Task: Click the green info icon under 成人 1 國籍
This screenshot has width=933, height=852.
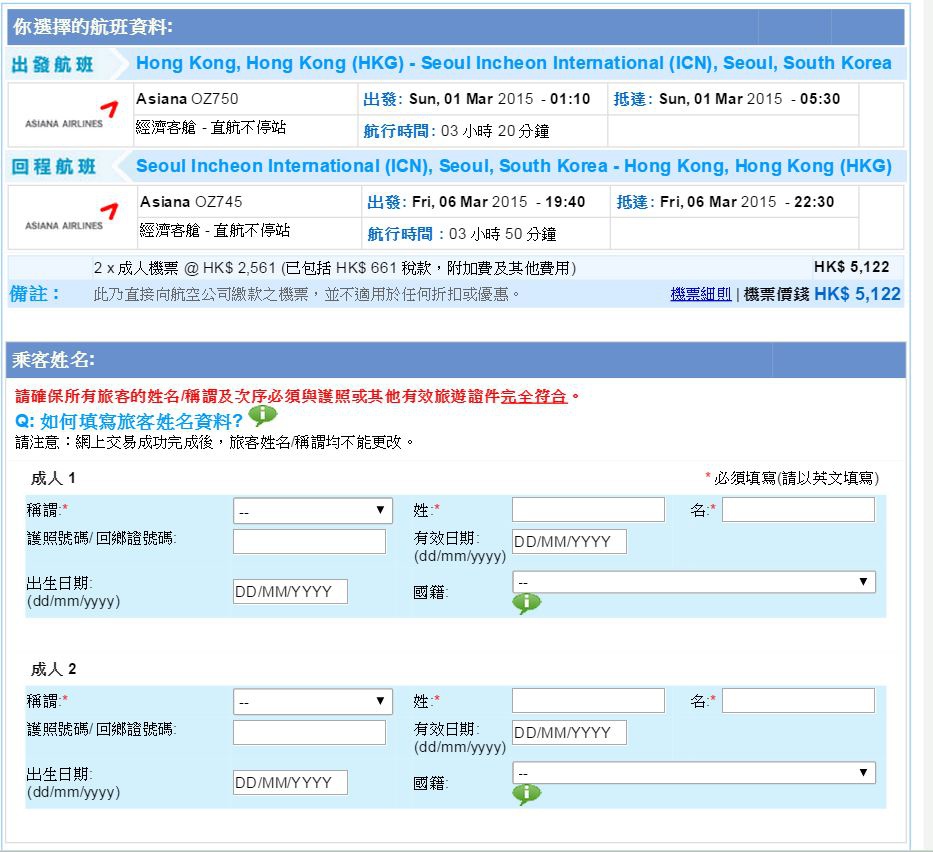Action: (x=527, y=604)
